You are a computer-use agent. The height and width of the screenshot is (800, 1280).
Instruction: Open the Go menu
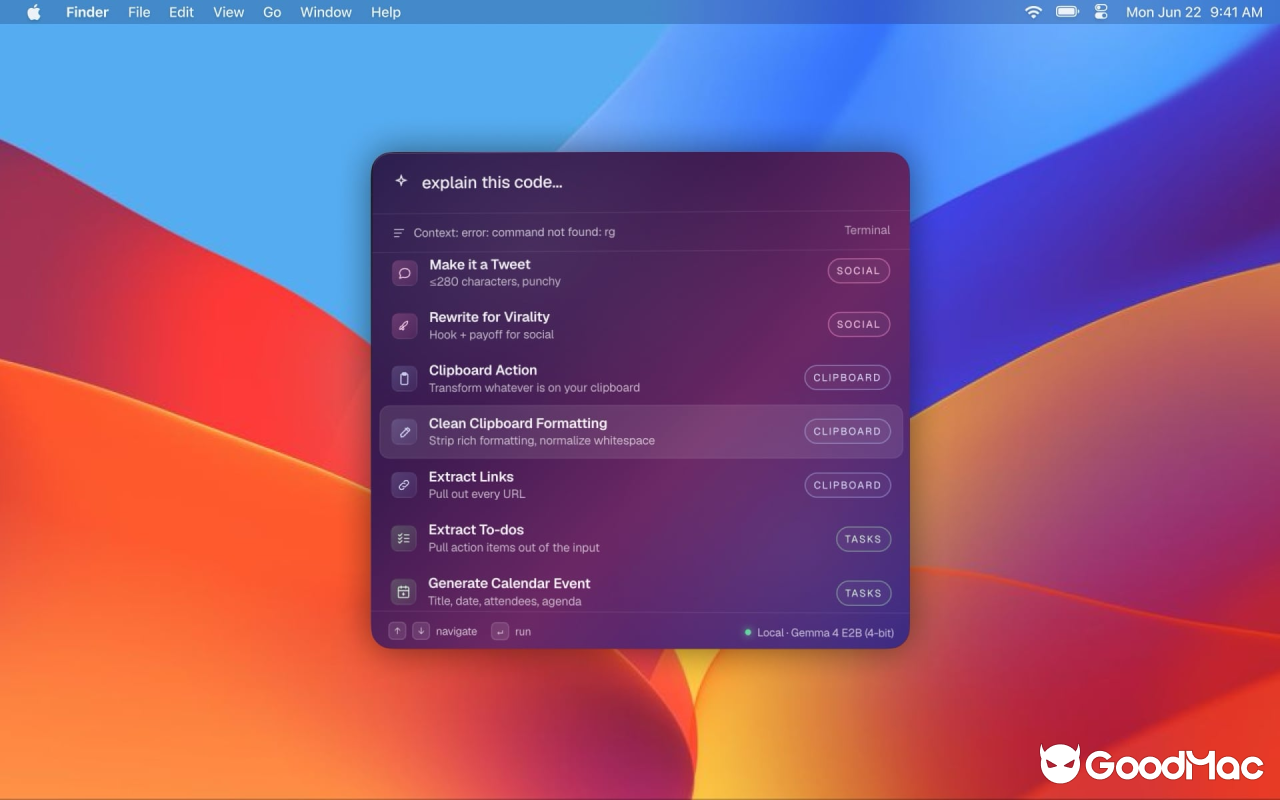tap(272, 12)
